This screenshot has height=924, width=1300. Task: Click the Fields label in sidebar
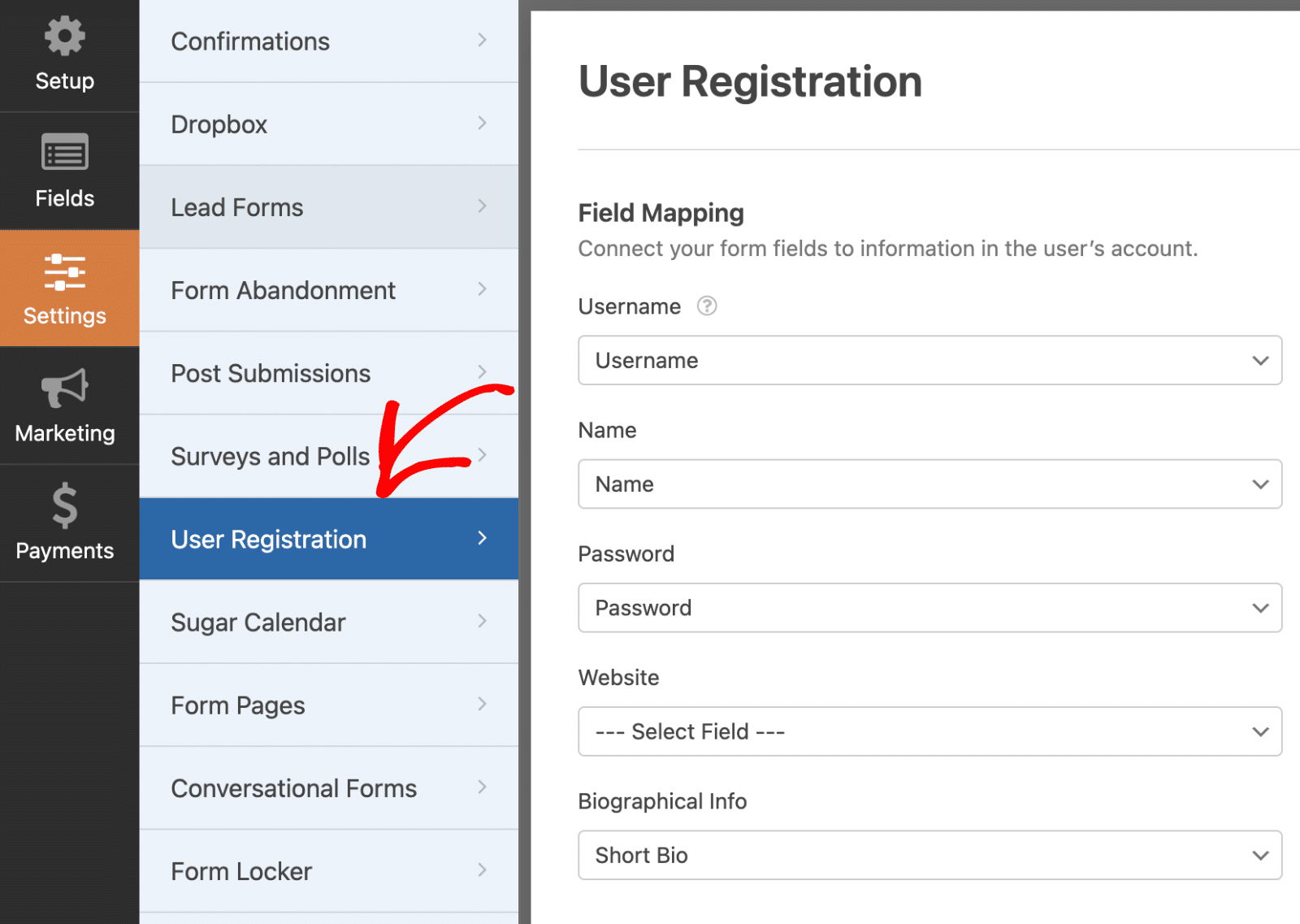64,198
